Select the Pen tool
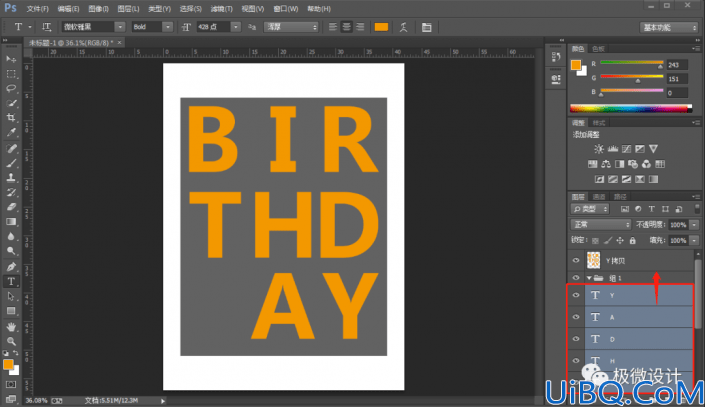This screenshot has height=407, width=705. pyautogui.click(x=11, y=267)
